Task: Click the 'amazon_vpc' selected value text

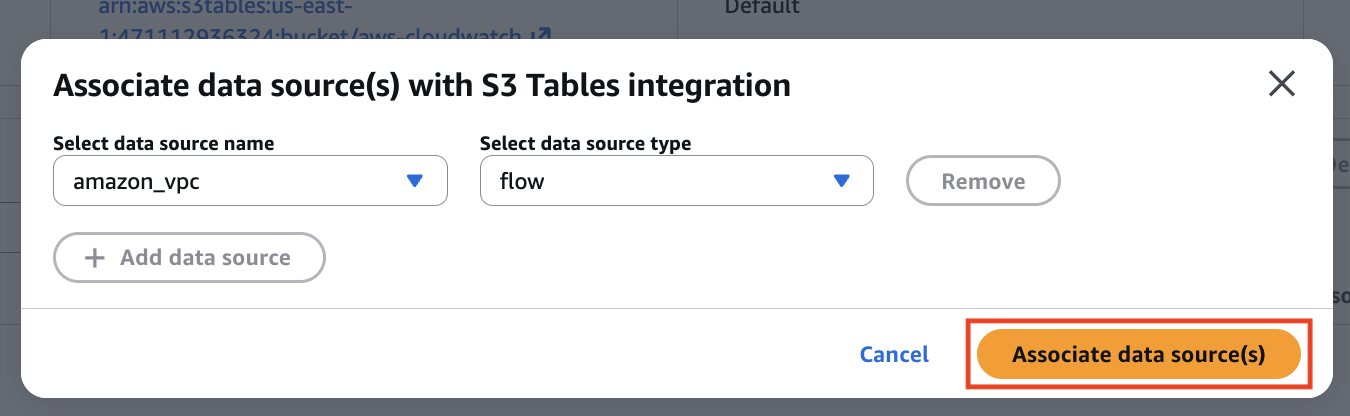Action: (130, 182)
